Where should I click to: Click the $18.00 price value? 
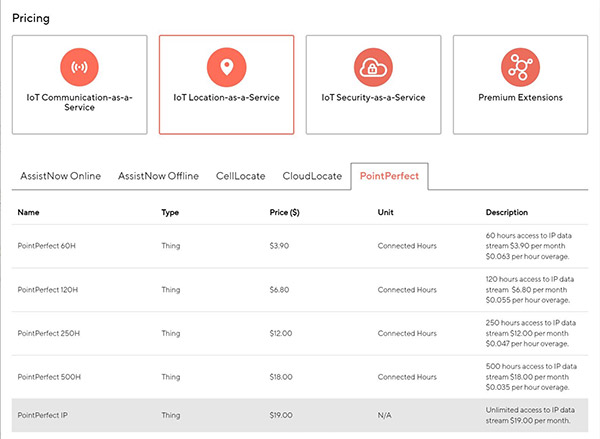pyautogui.click(x=281, y=377)
